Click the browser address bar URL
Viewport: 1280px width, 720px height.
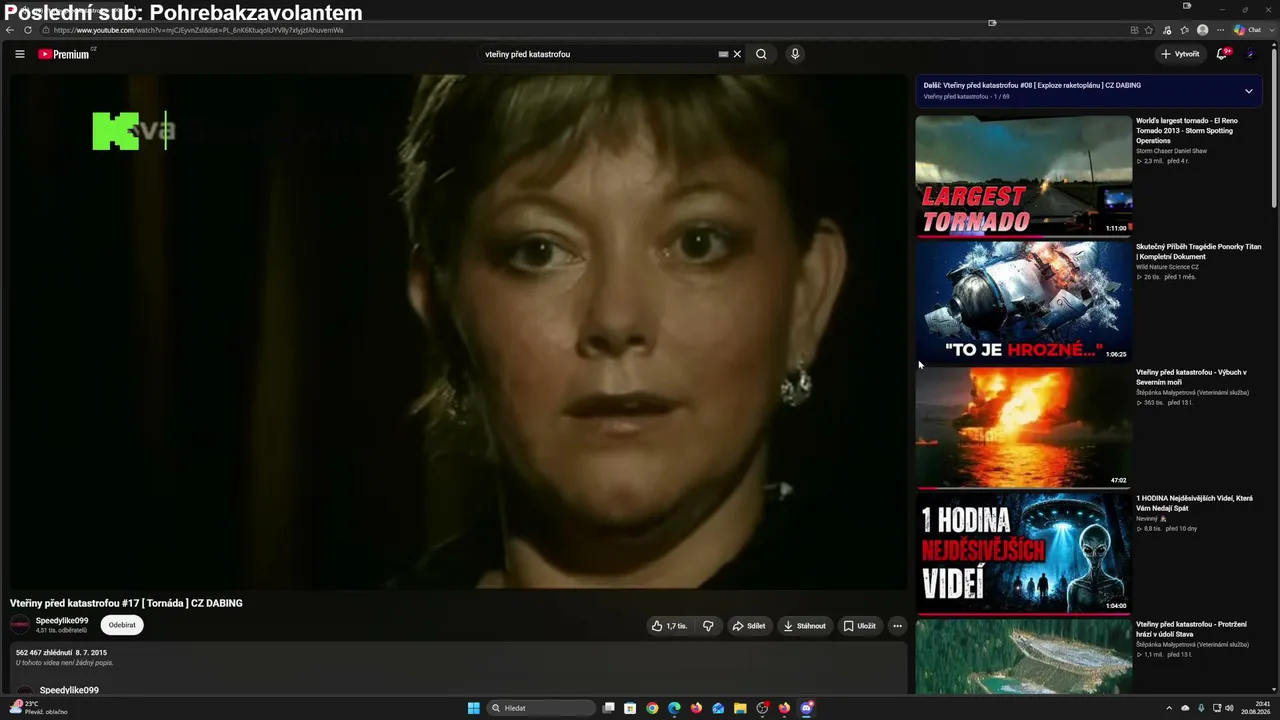(x=200, y=30)
